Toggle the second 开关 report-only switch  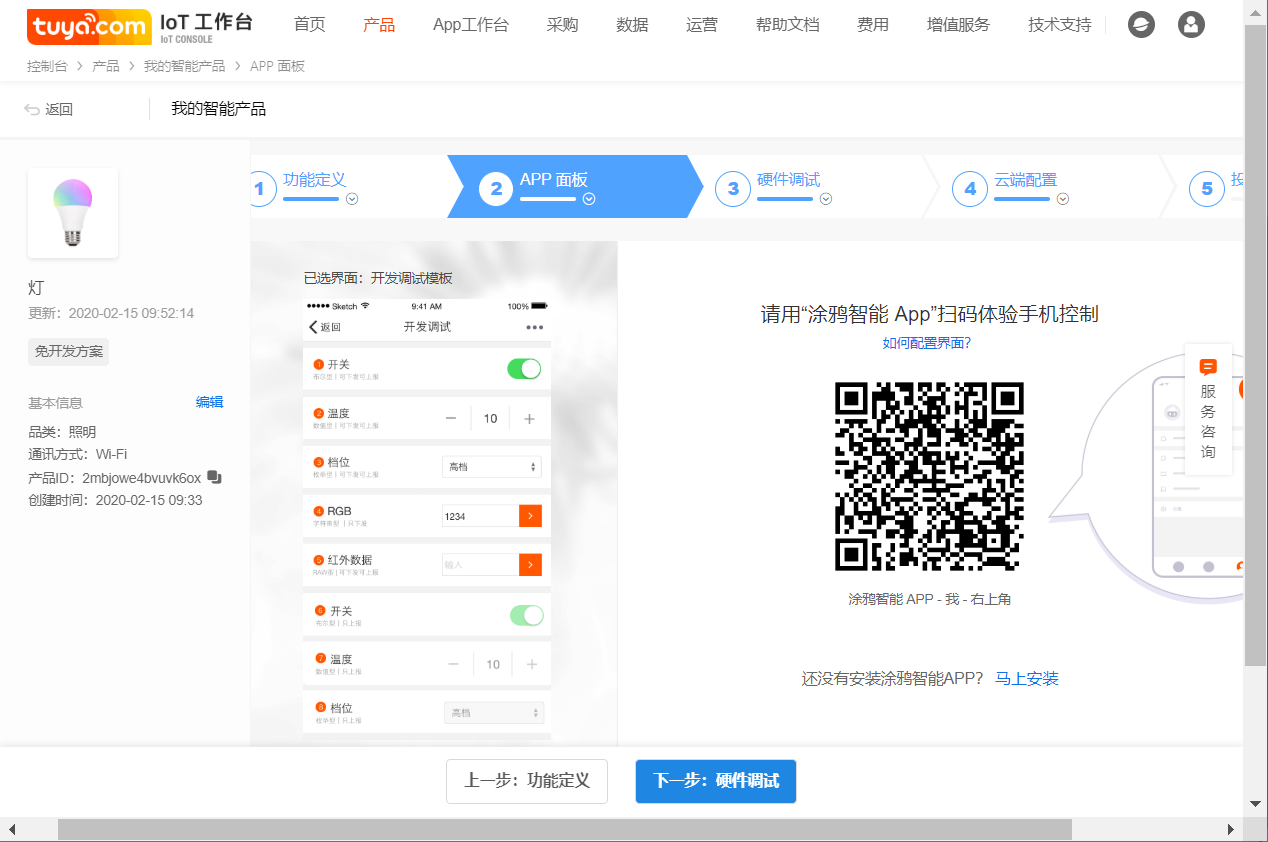526,615
